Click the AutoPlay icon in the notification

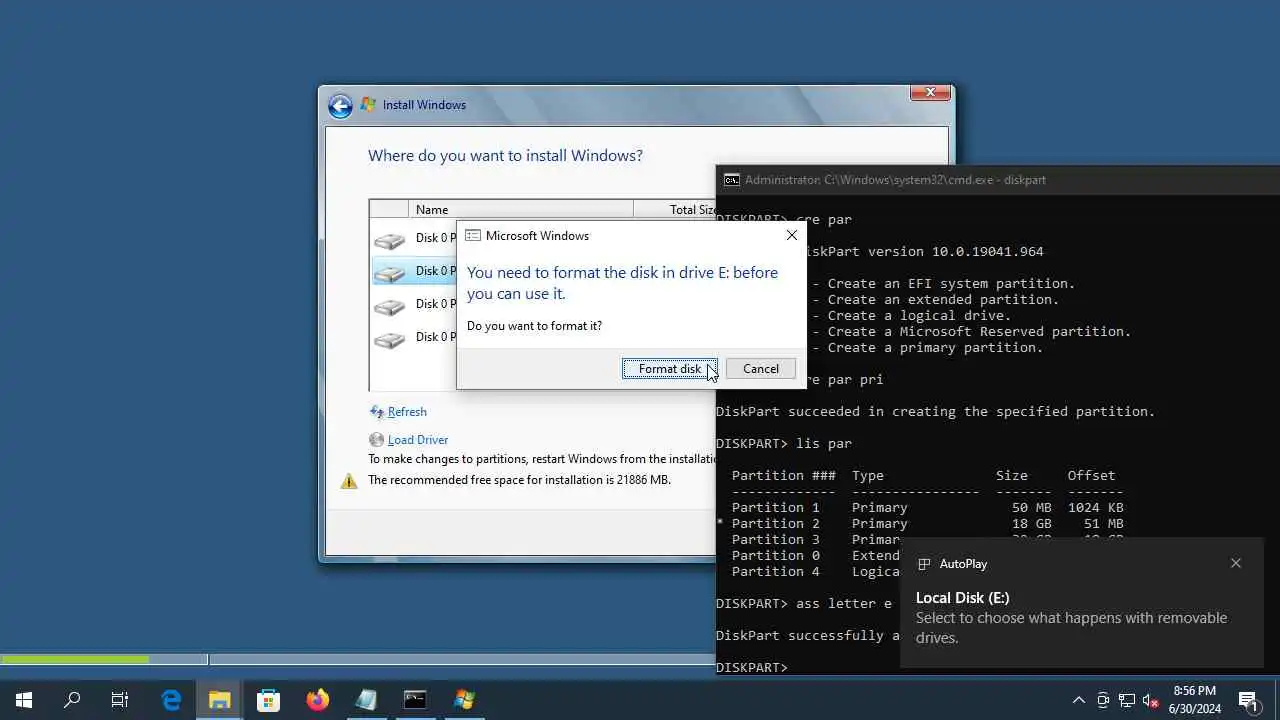924,564
